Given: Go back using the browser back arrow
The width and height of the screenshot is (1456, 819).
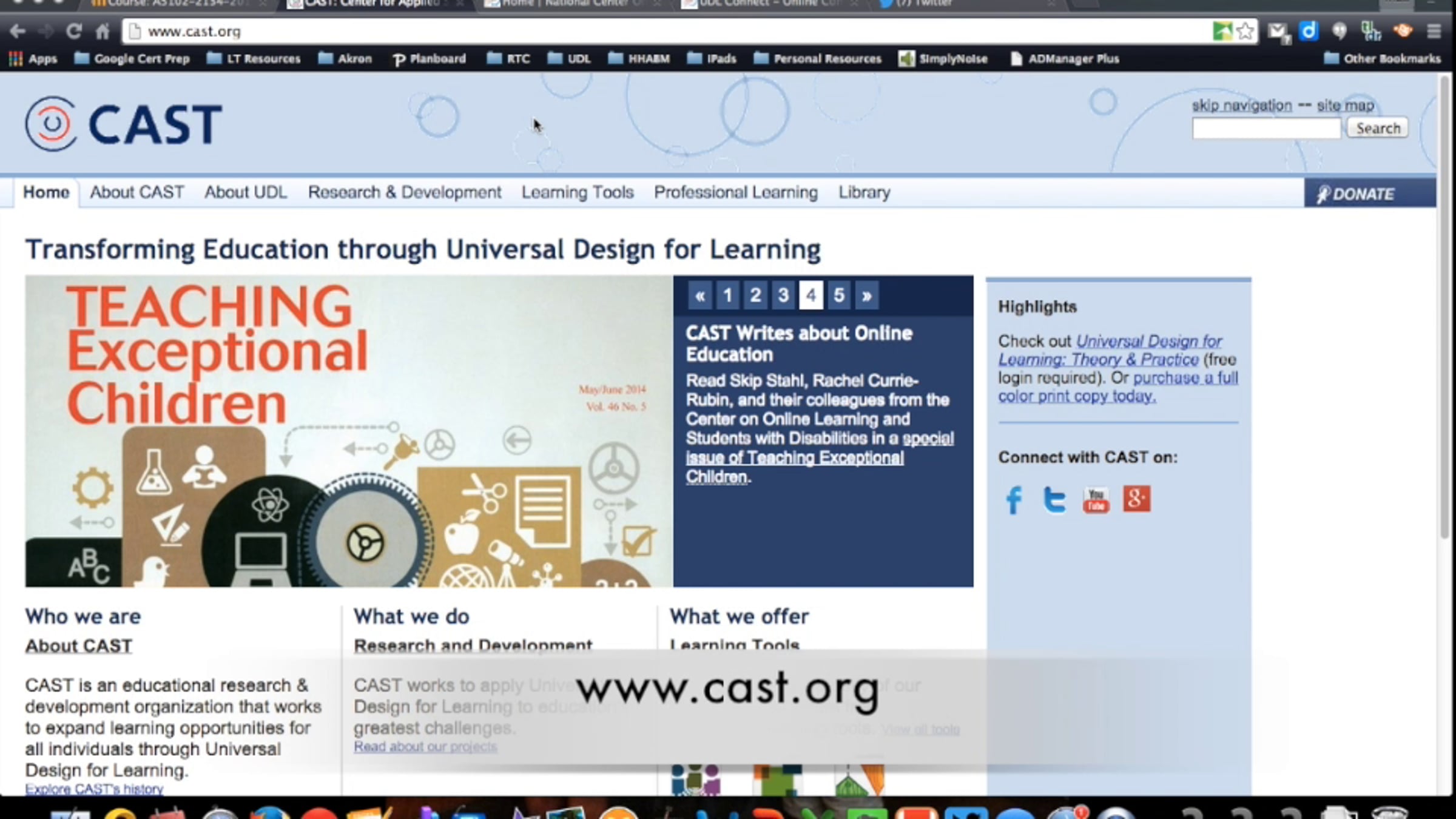Looking at the screenshot, I should (17, 31).
